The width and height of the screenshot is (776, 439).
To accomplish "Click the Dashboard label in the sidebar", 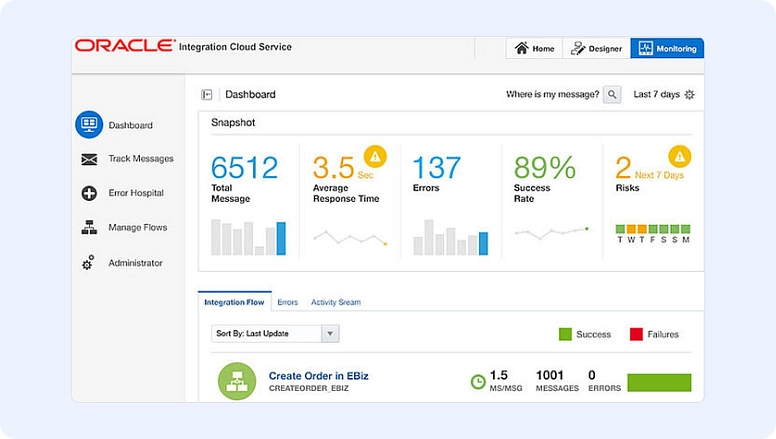I will pyautogui.click(x=131, y=125).
